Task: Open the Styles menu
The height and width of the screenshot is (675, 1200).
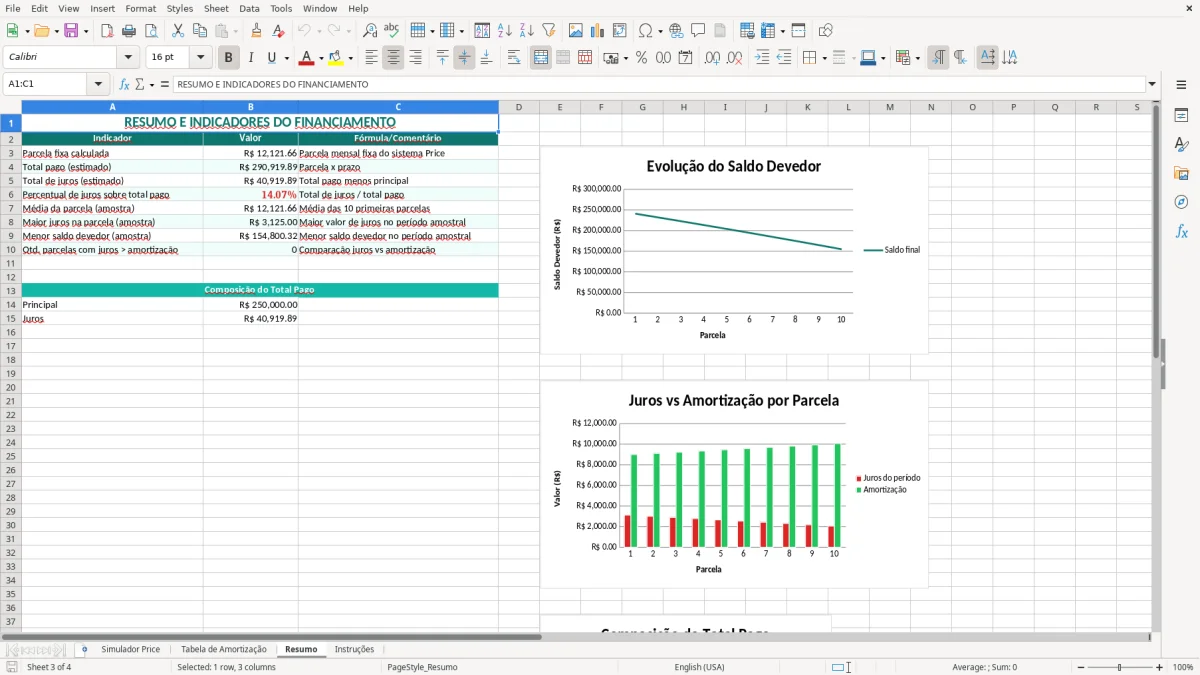Action: tap(180, 8)
